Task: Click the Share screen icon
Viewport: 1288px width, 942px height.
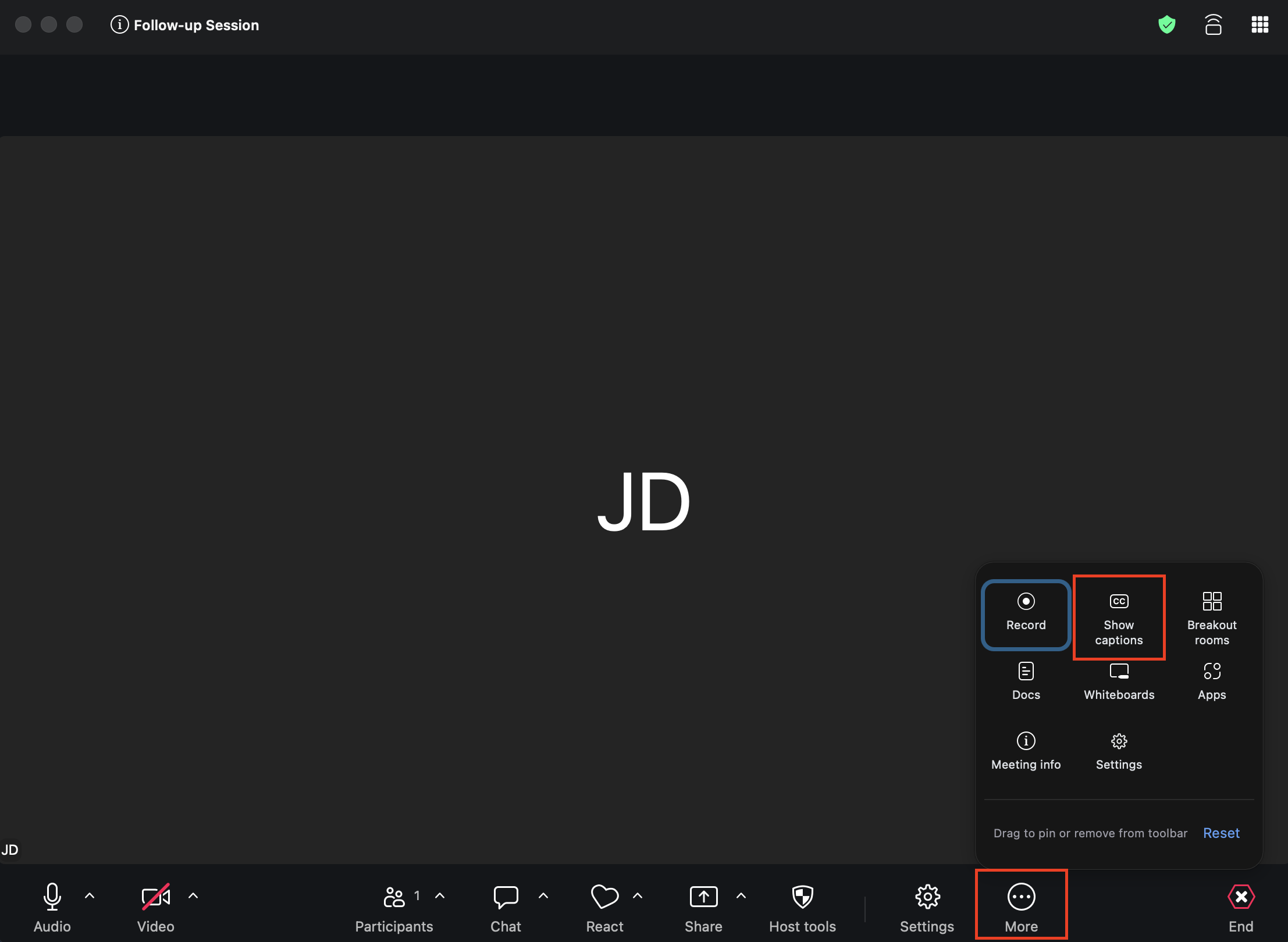Action: tap(703, 897)
